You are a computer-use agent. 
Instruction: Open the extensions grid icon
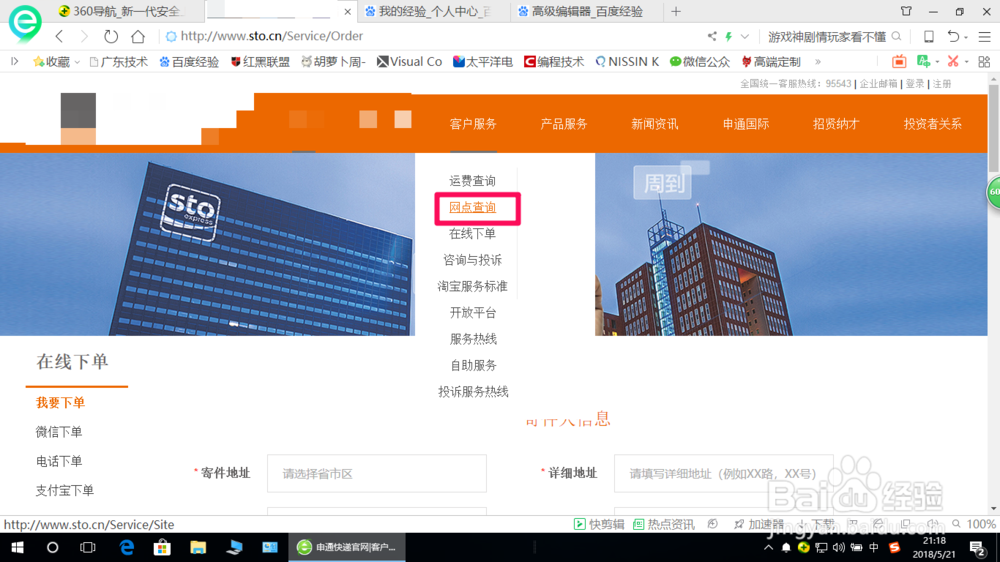coord(984,61)
